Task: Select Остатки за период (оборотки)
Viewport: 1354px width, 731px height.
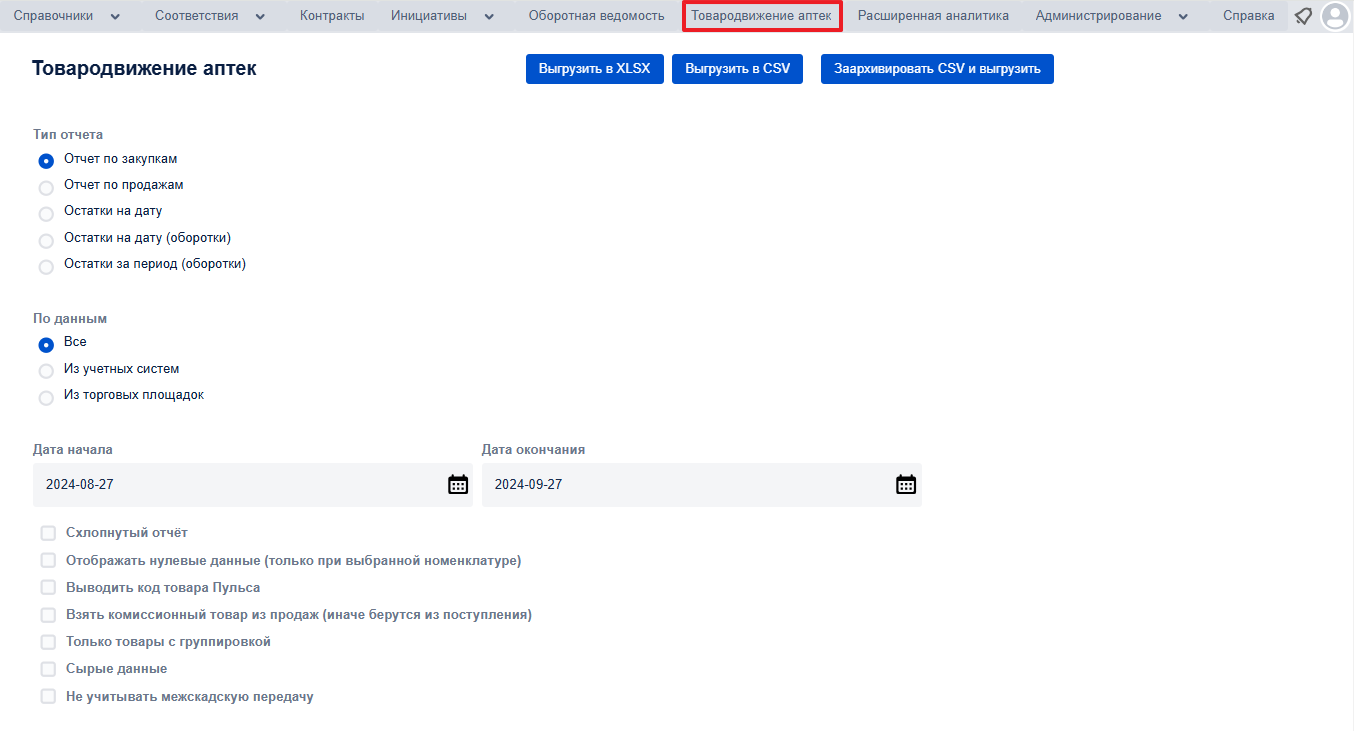Action: [x=46, y=266]
